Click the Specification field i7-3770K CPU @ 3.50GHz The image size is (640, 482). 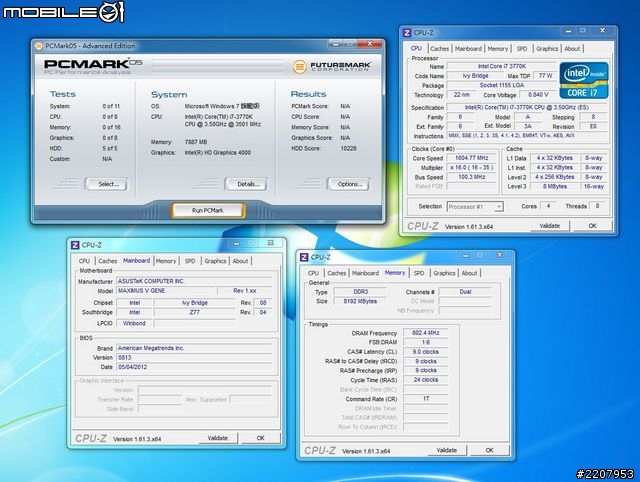527,107
